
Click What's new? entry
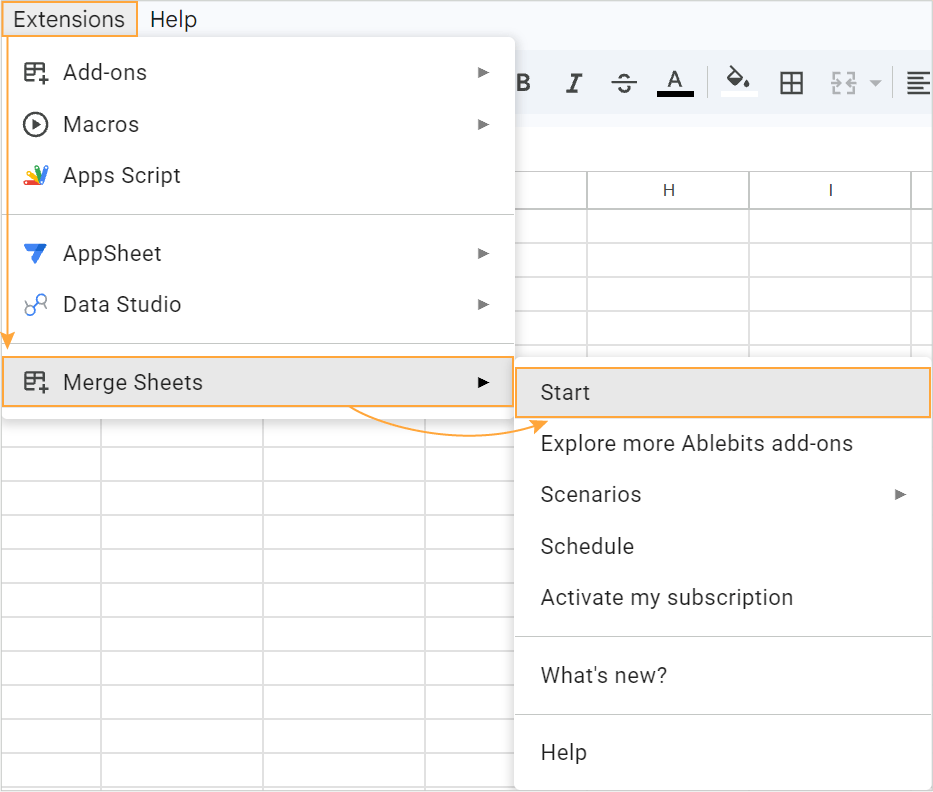pyautogui.click(x=722, y=675)
